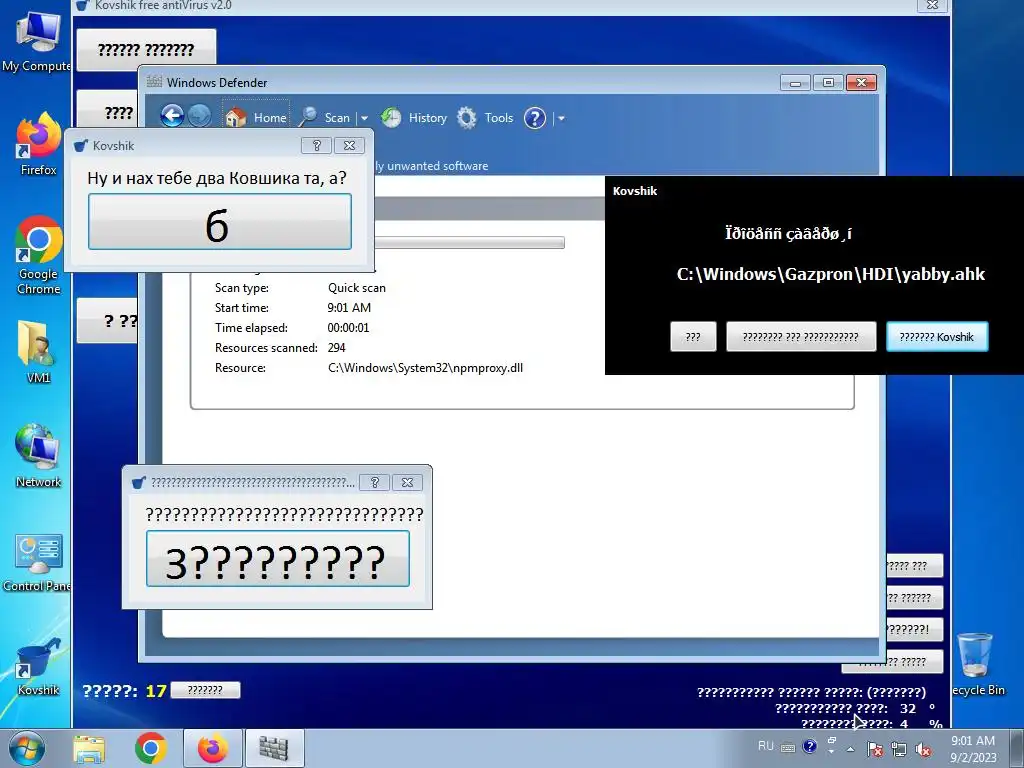Viewport: 1024px width, 768px height.
Task: Click the large "б" button in Kovshik dialog
Action: (x=219, y=221)
